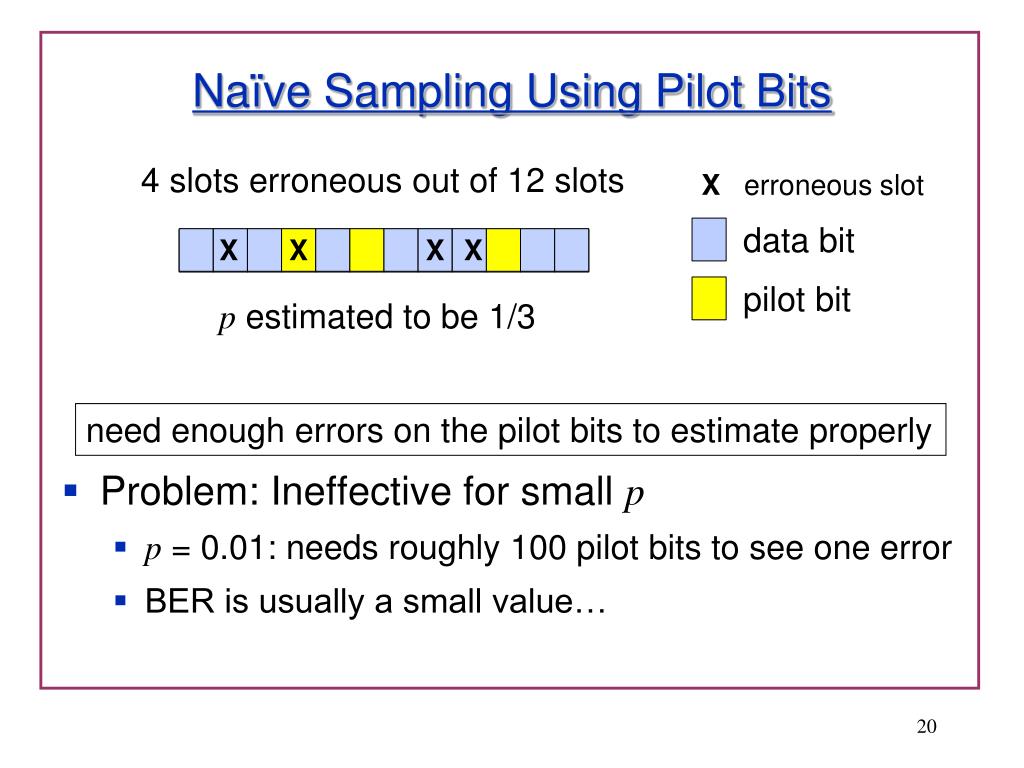The height and width of the screenshot is (768, 1024).
Task: Click the first blue slot in the strip
Action: tap(196, 250)
